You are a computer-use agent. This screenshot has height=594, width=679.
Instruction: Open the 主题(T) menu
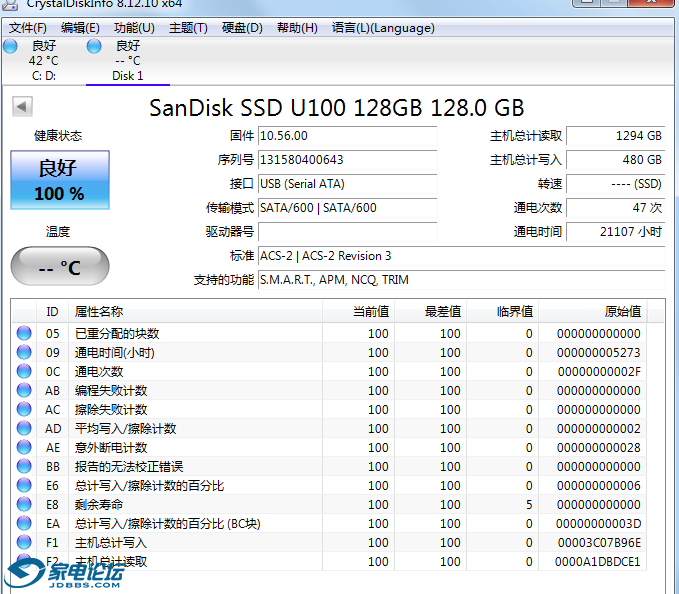[188, 28]
